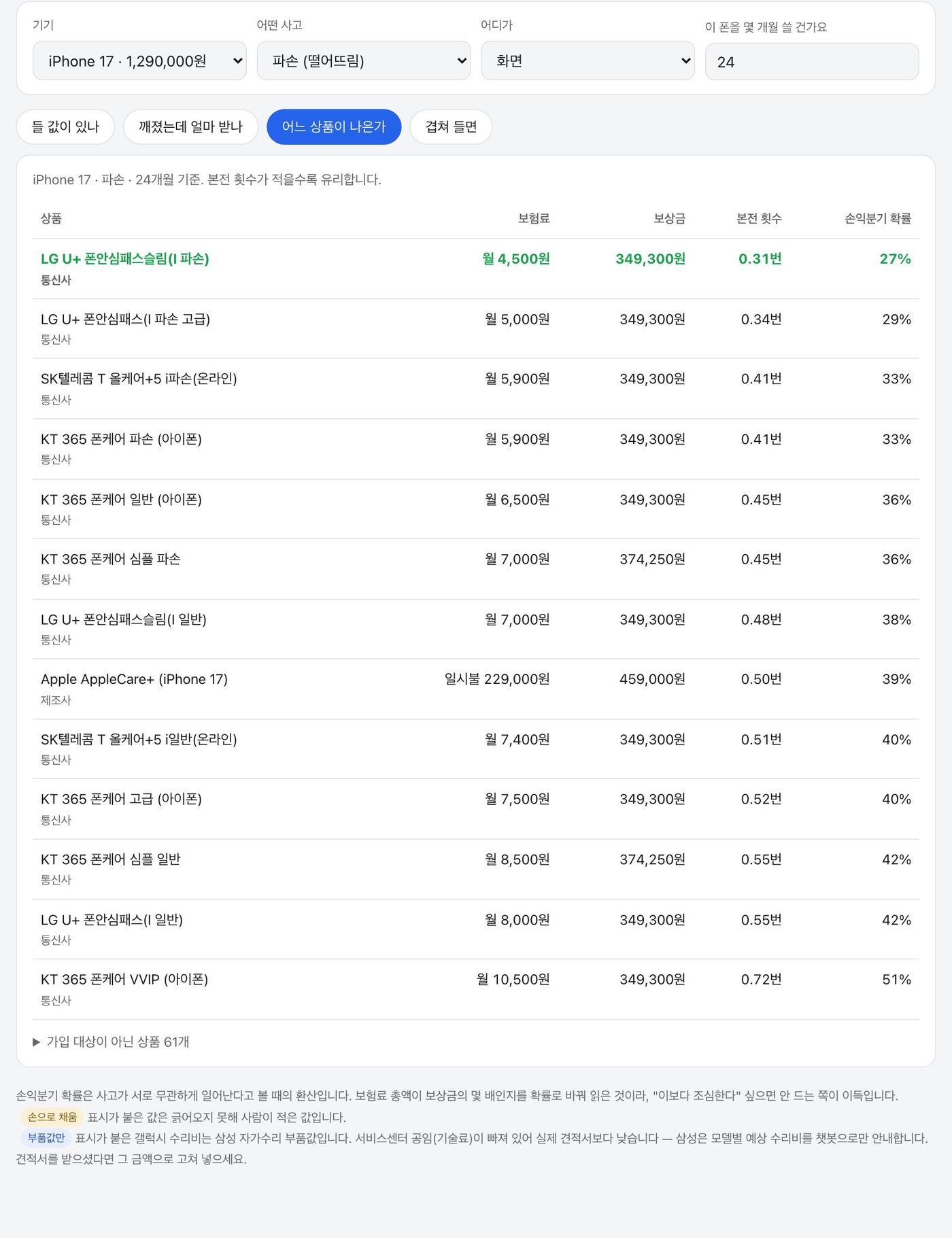Click the 본전 횟수 column header
The image size is (952, 1238).
(x=759, y=218)
